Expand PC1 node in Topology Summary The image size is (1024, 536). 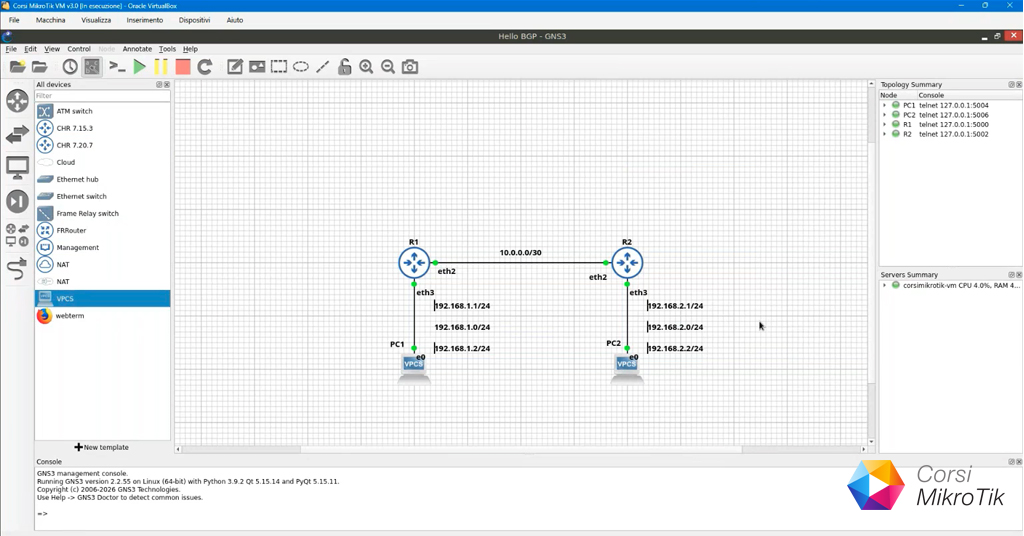point(885,105)
